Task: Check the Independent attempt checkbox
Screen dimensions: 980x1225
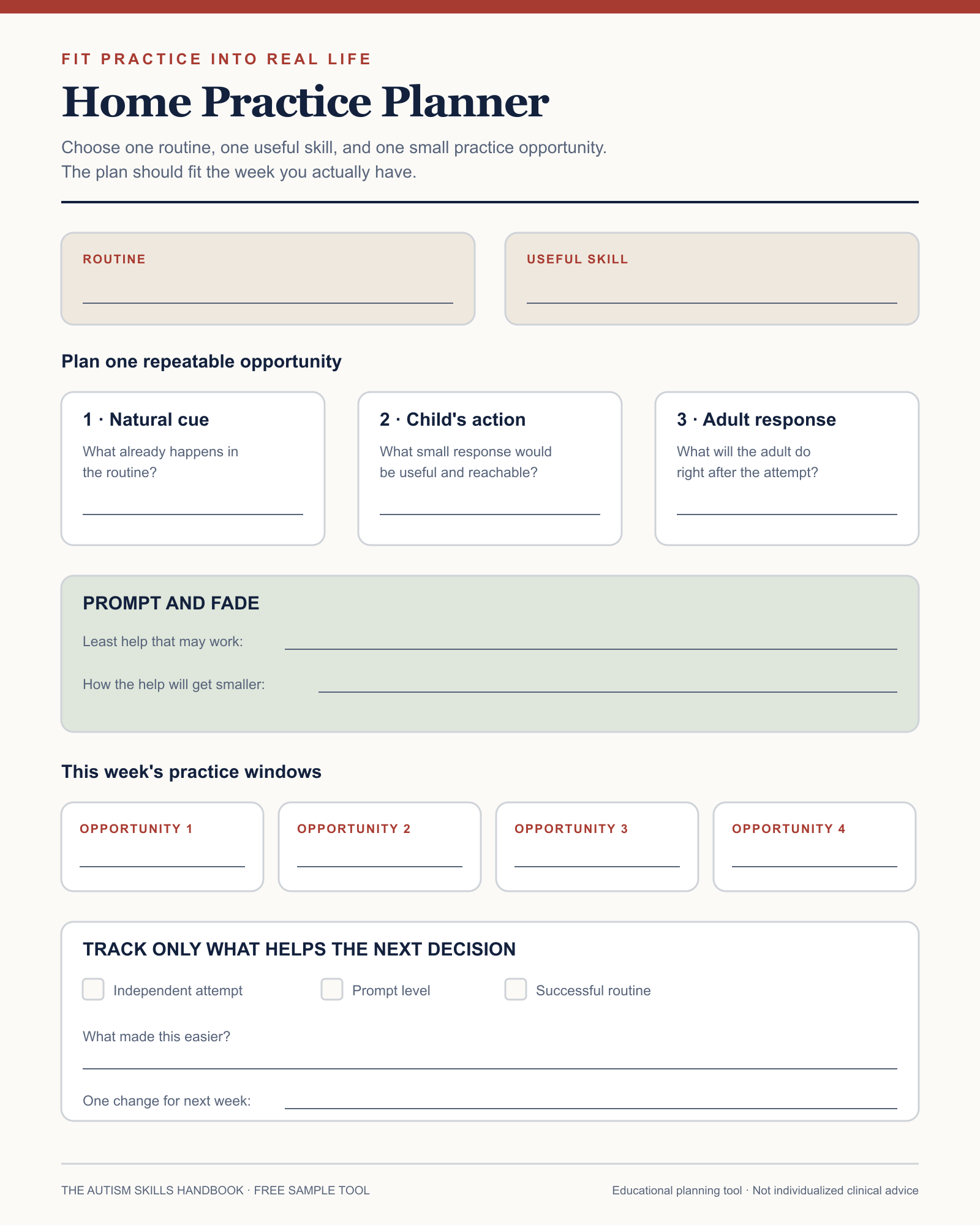Action: pyautogui.click(x=93, y=989)
